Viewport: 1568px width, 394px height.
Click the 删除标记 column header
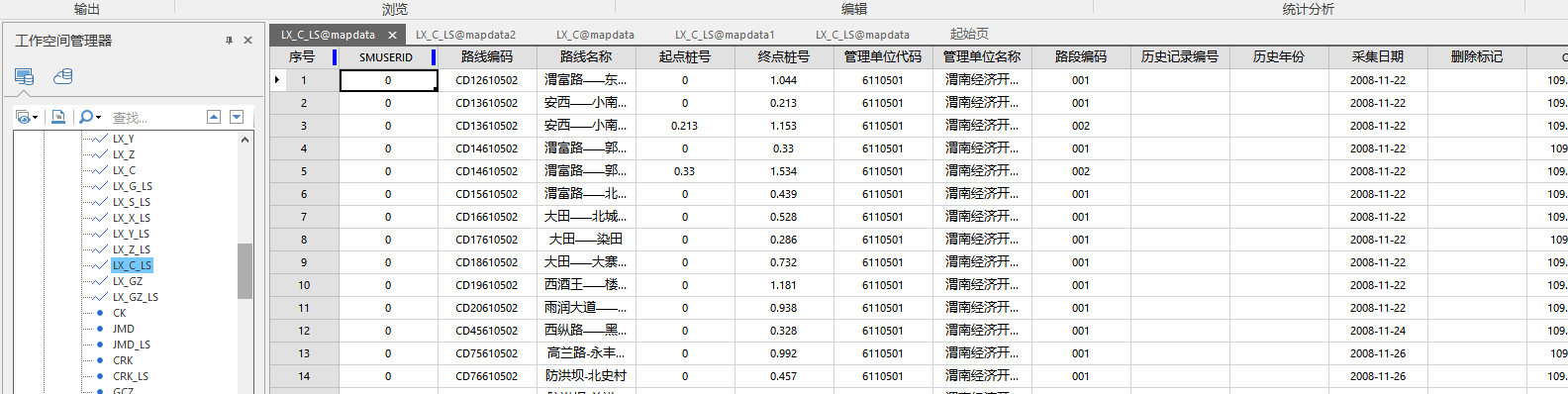[x=1477, y=57]
